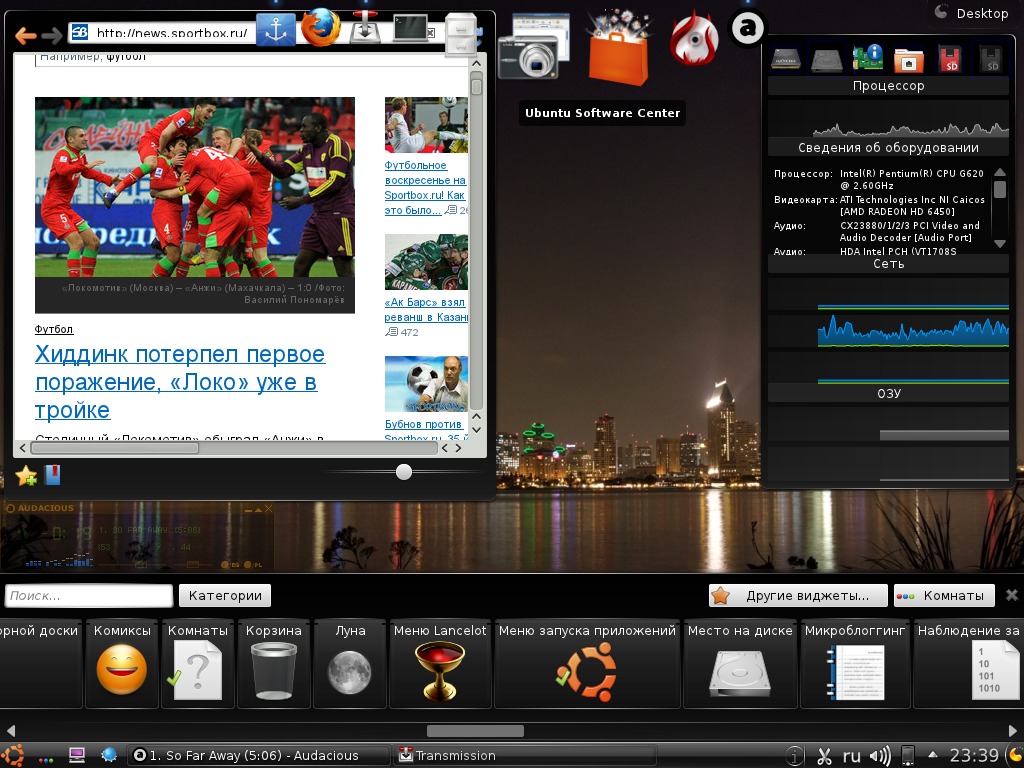
Task: Click the info notification tray icon
Action: tap(795, 756)
